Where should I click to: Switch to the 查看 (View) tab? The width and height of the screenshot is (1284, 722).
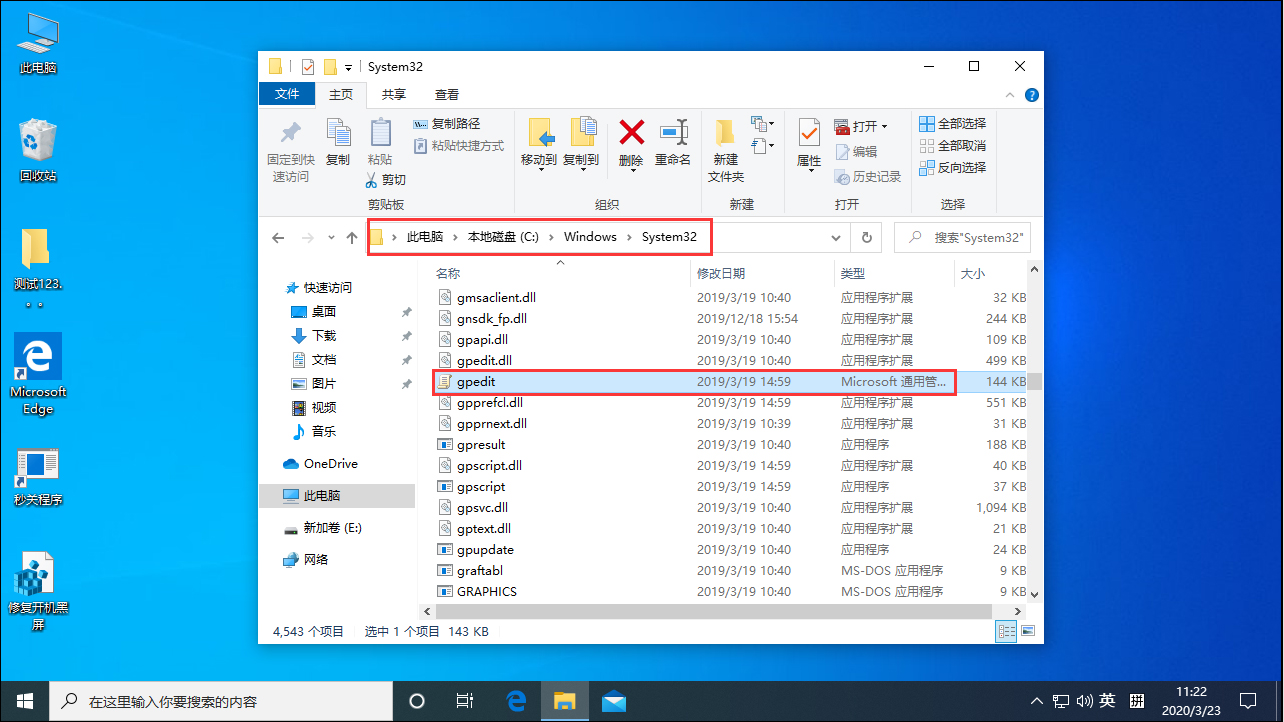[x=446, y=94]
